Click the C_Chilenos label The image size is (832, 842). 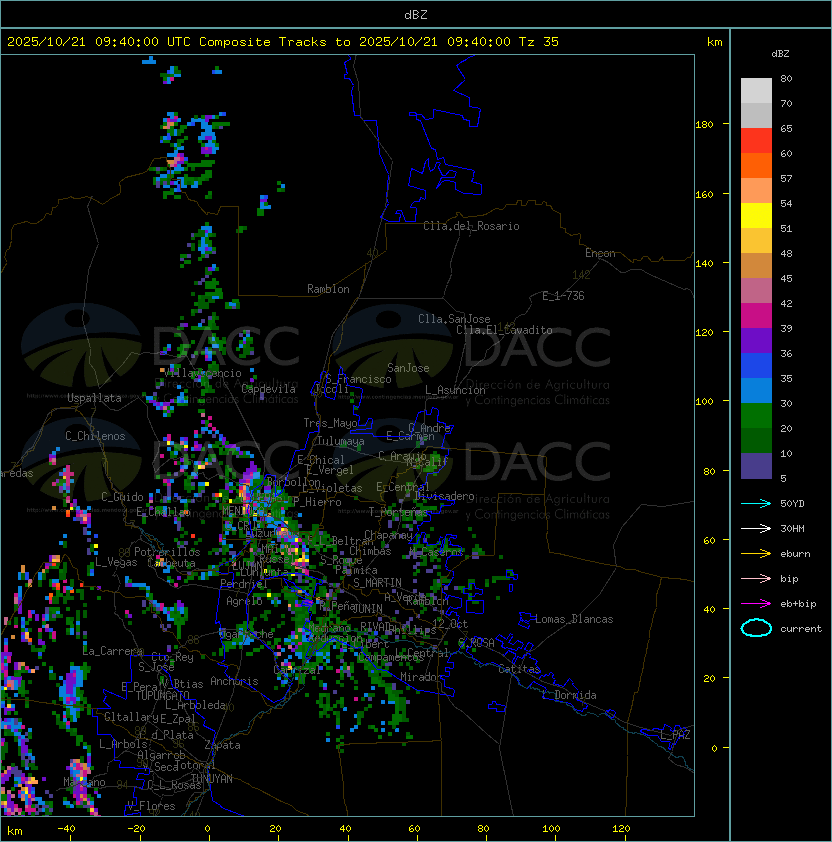[95, 436]
